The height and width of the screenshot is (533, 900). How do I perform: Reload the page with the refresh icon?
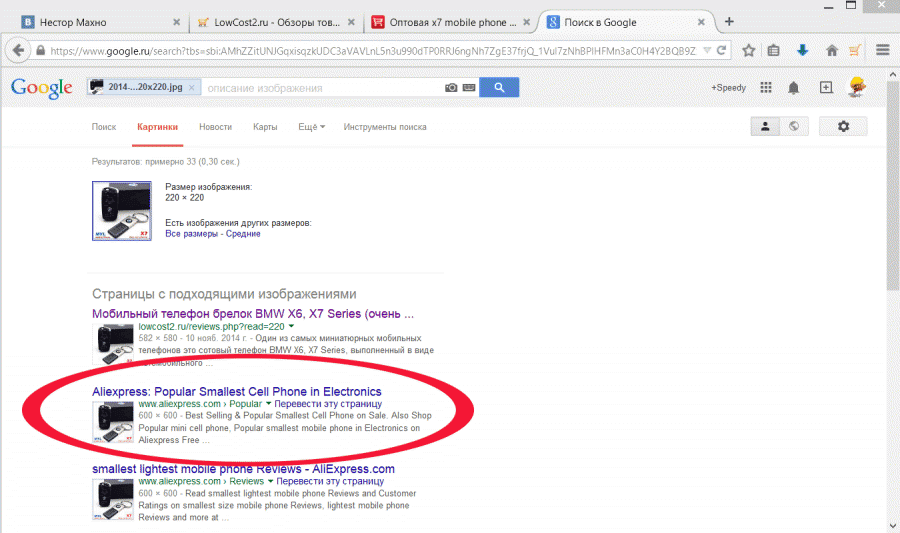[721, 50]
